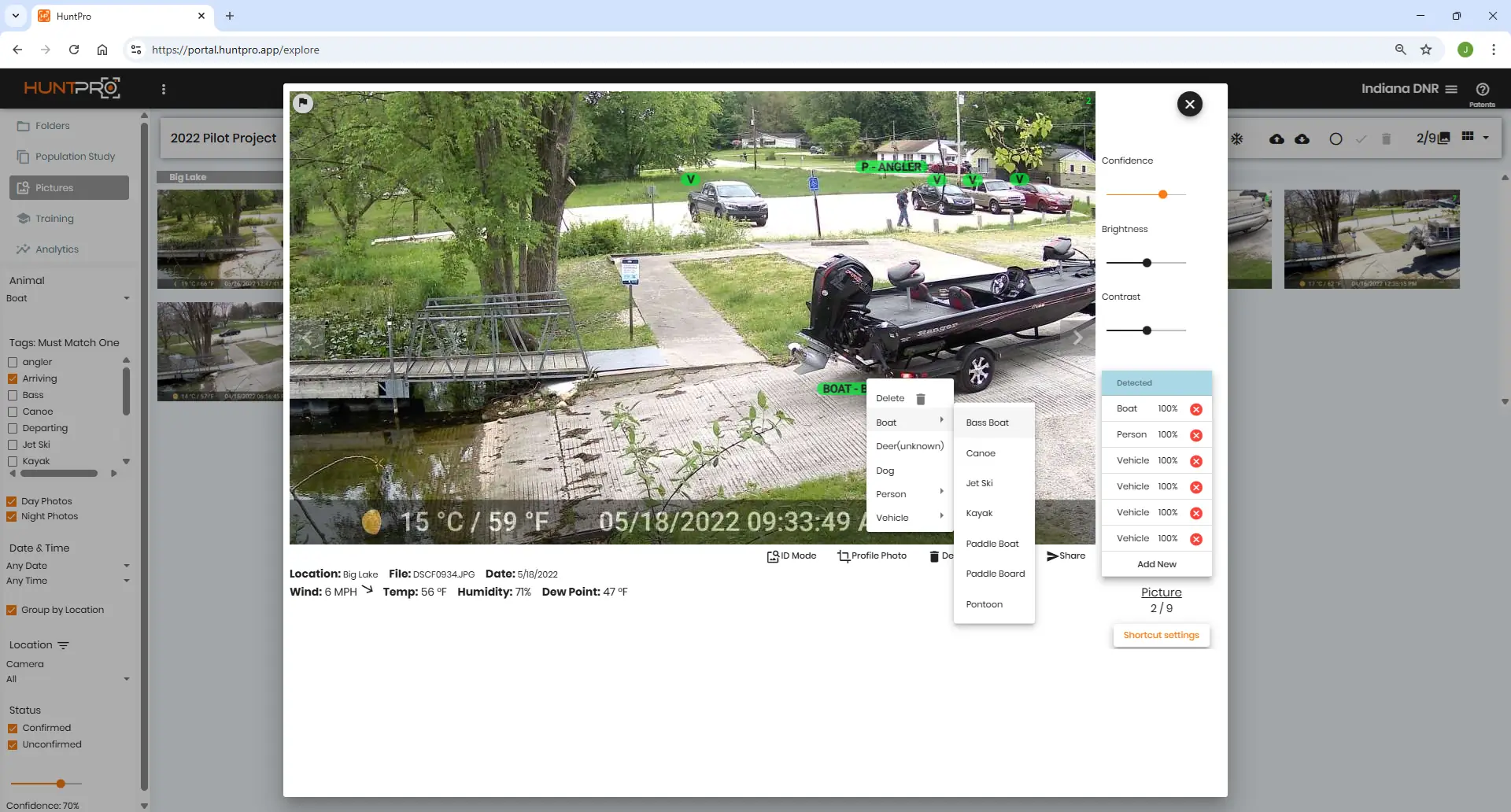This screenshot has height=812, width=1511.
Task: Remove the last Vehicle detection entry
Action: tap(1195, 539)
